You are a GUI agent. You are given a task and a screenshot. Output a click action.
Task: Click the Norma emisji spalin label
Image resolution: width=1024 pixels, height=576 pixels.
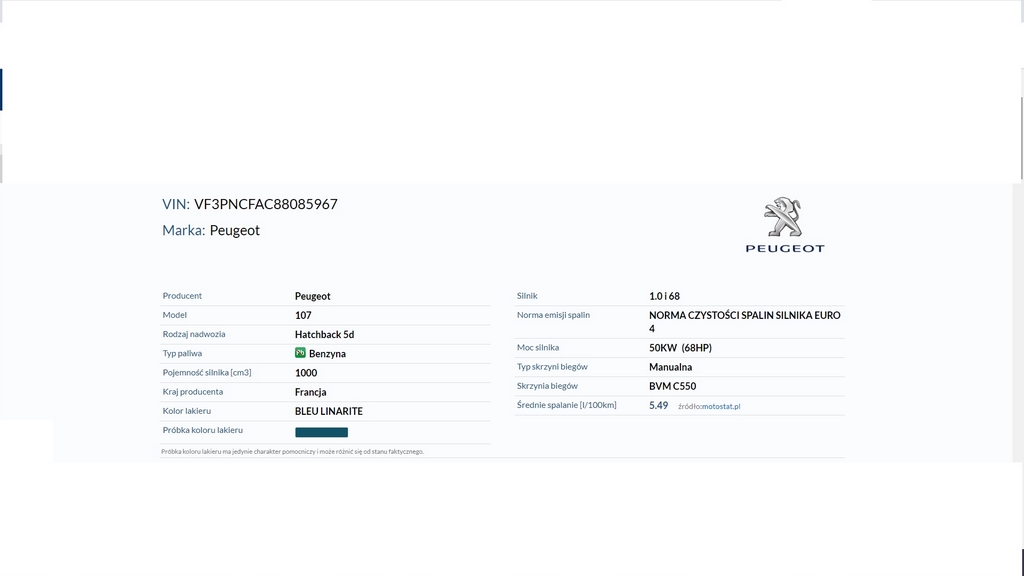553,315
